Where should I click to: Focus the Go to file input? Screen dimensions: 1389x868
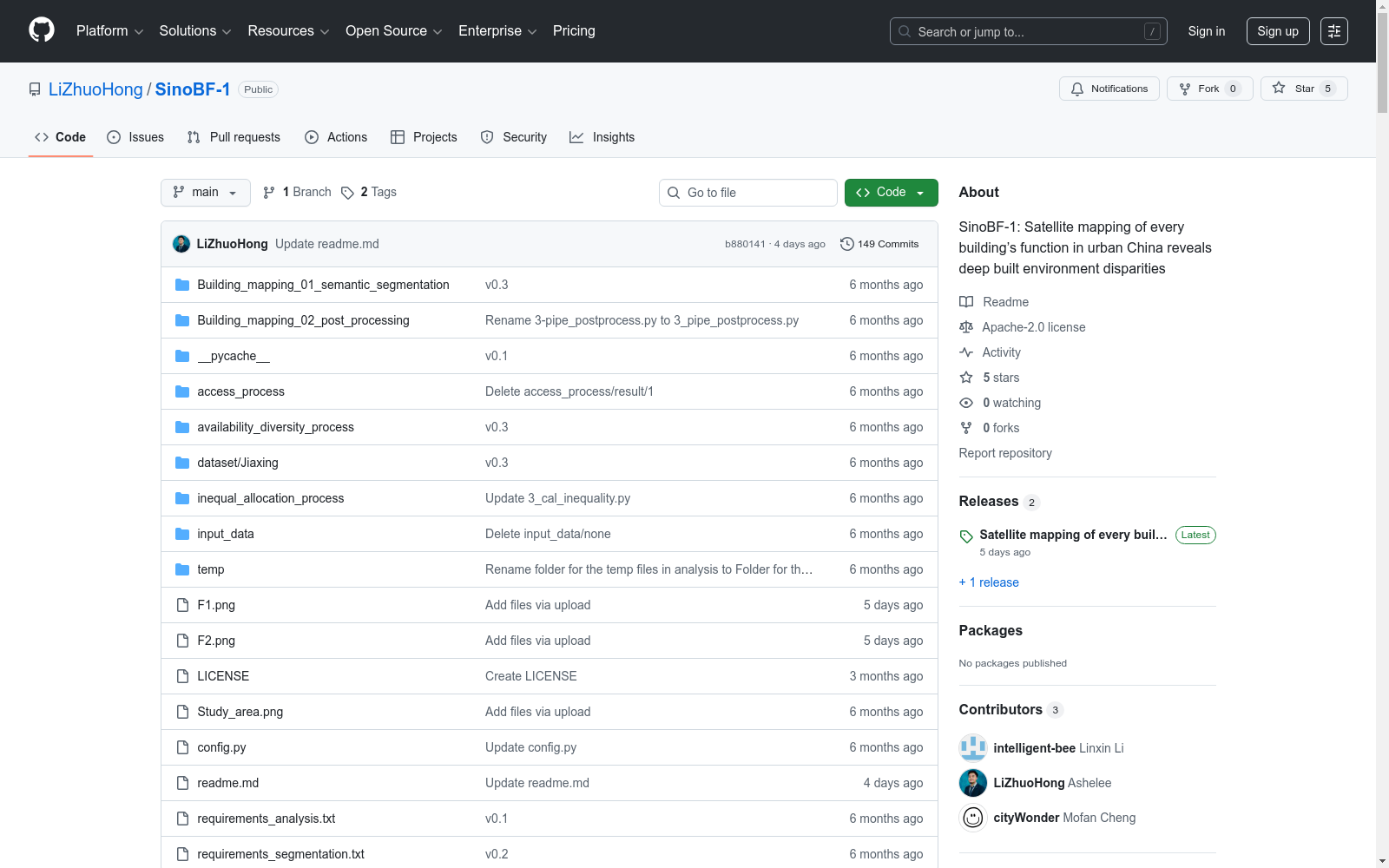(748, 193)
